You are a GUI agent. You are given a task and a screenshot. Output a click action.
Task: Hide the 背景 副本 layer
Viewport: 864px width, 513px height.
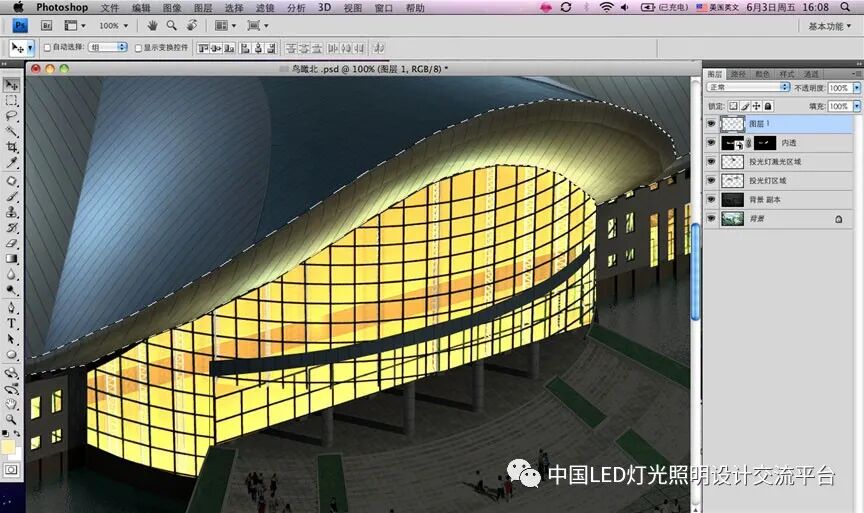point(711,199)
